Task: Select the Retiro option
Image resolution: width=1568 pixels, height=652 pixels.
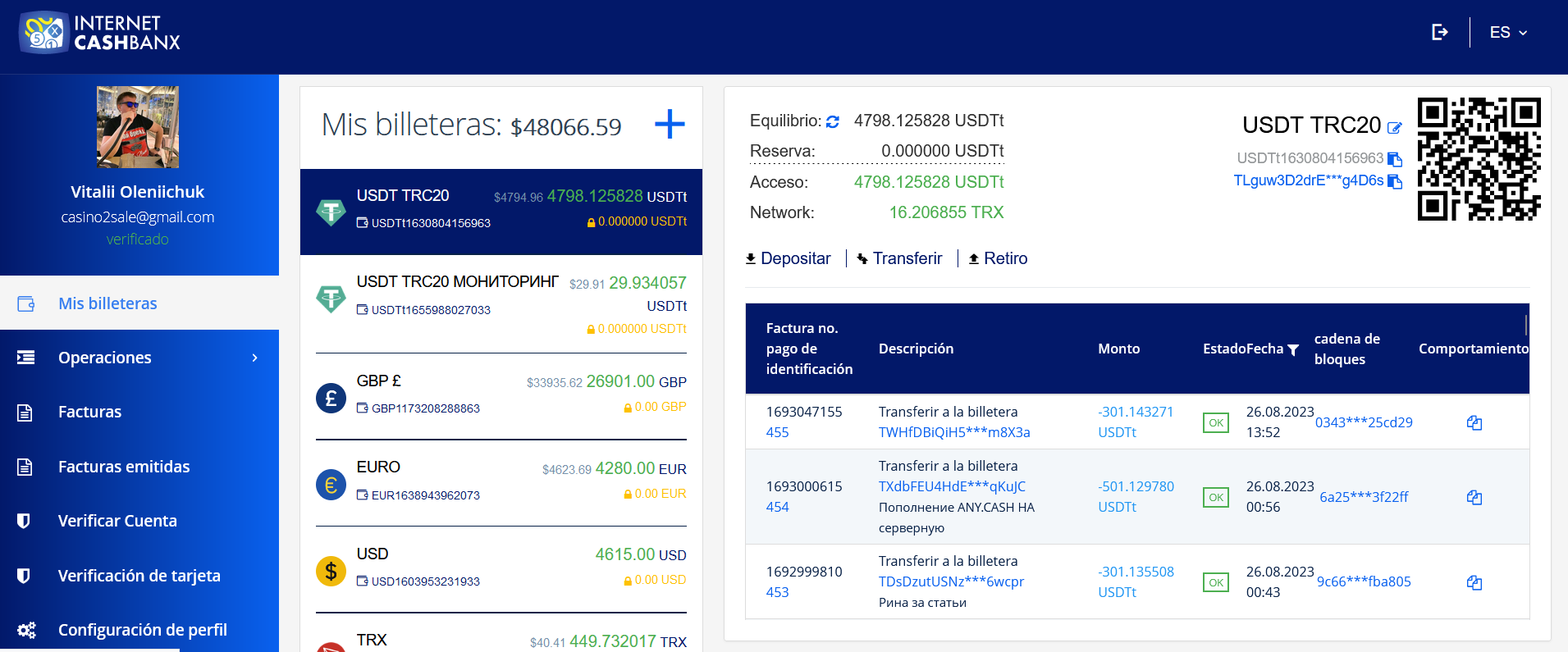Action: [x=998, y=258]
